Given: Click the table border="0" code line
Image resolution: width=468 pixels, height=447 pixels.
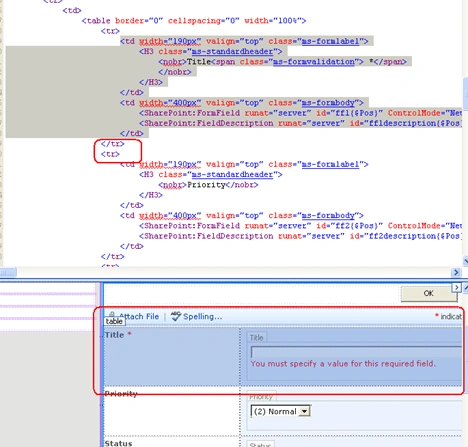Looking at the screenshot, I should tap(194, 21).
